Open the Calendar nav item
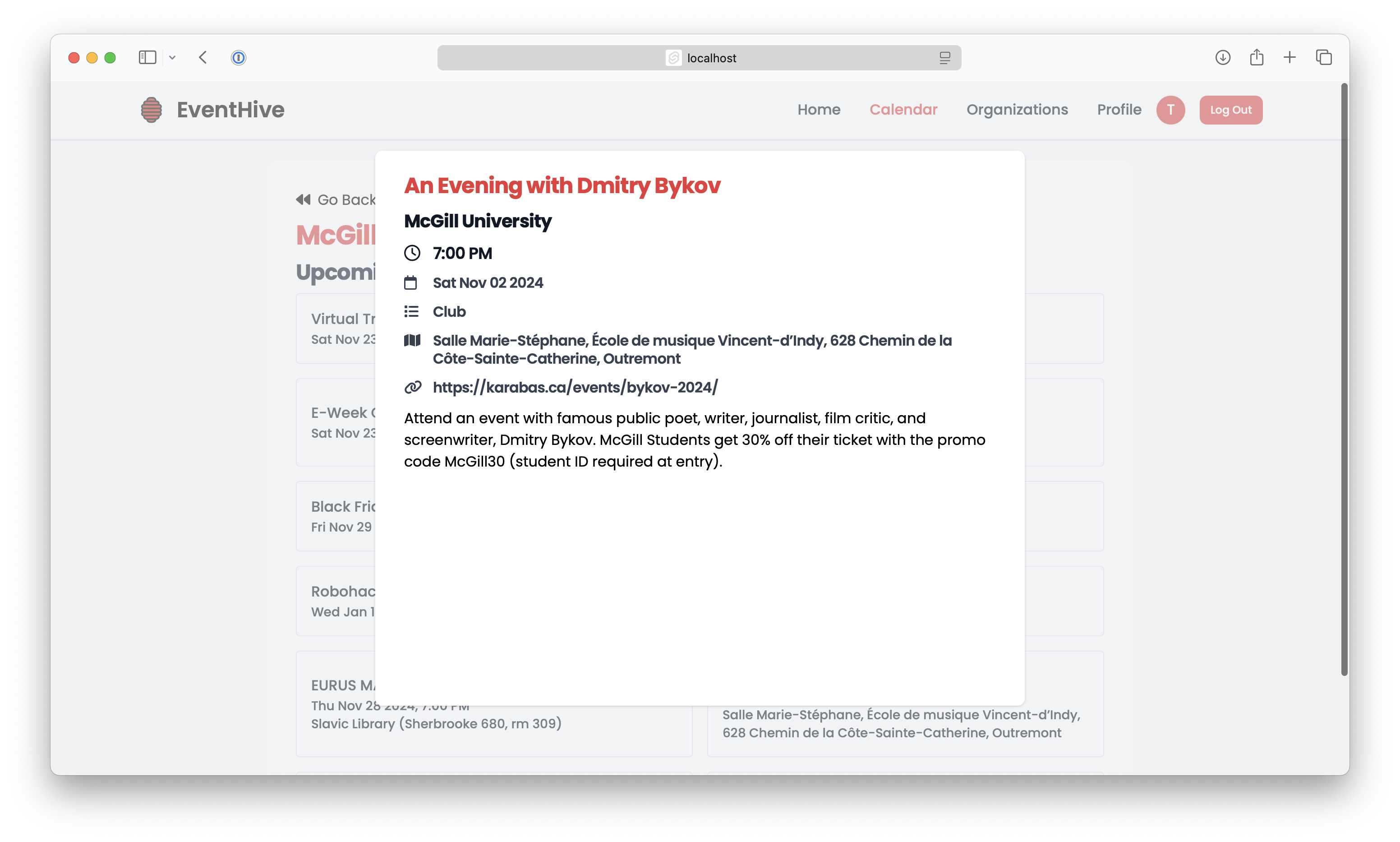The image size is (1400, 842). (903, 110)
